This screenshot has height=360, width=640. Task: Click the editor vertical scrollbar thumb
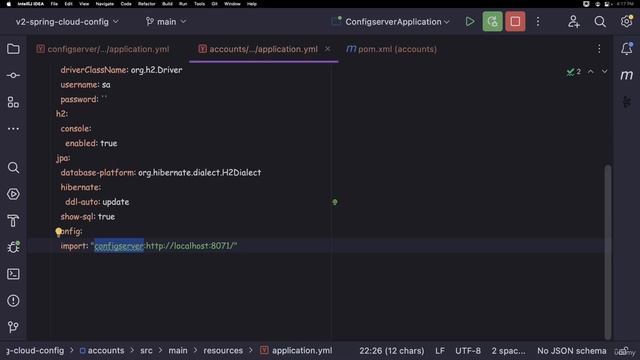(608, 251)
